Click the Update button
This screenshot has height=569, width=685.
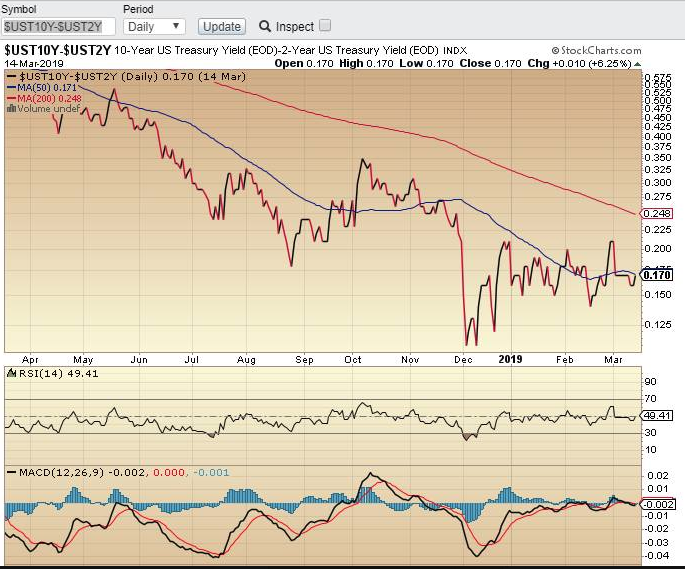coord(221,27)
